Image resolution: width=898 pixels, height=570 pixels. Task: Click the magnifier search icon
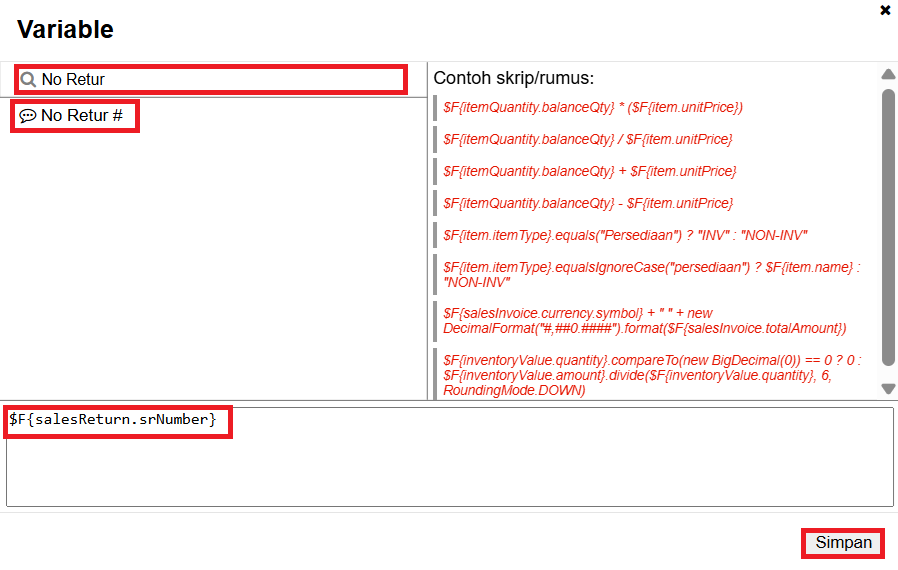[x=29, y=79]
